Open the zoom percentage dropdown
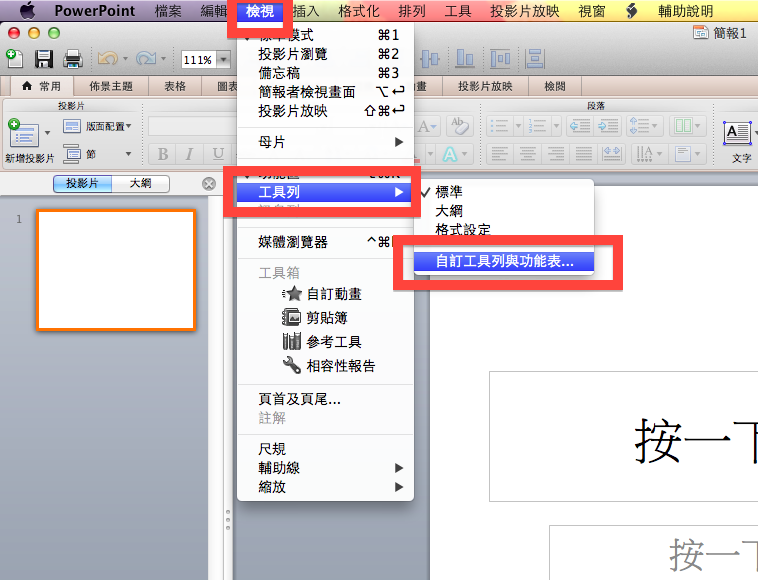 click(x=223, y=60)
